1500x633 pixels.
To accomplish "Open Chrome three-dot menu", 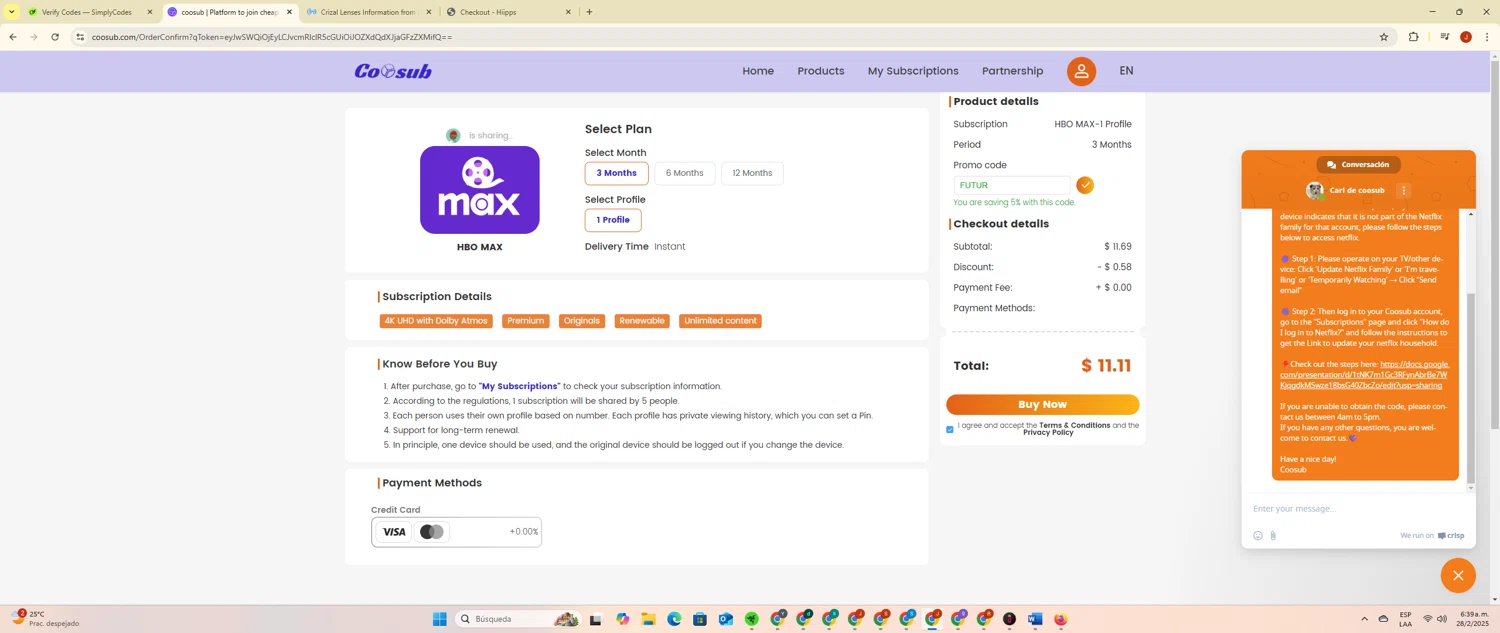I will (x=1487, y=37).
